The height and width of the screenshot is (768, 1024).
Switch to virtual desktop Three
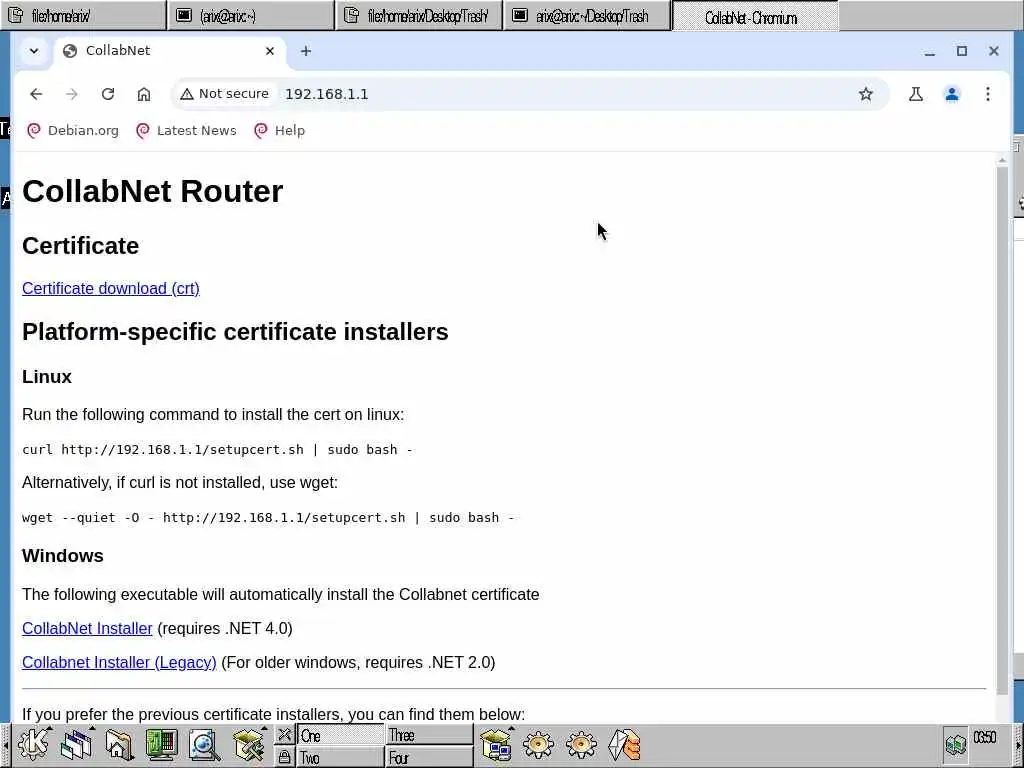click(x=429, y=735)
